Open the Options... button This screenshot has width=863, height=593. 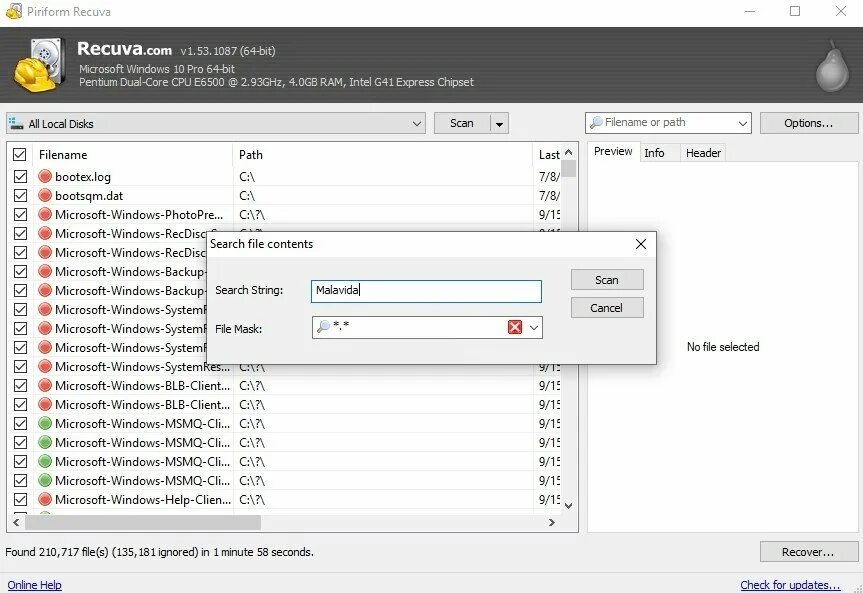click(x=809, y=123)
